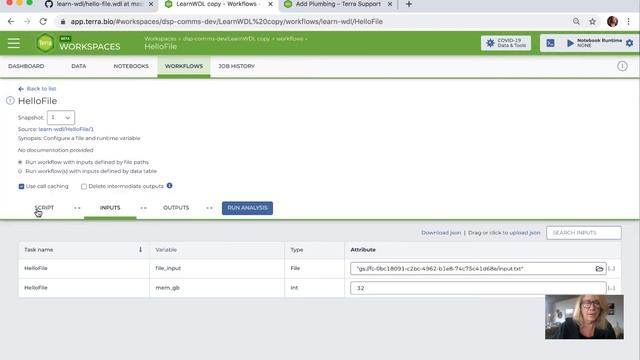Switch to the INPUTS tab
This screenshot has width=640, height=360.
point(110,208)
